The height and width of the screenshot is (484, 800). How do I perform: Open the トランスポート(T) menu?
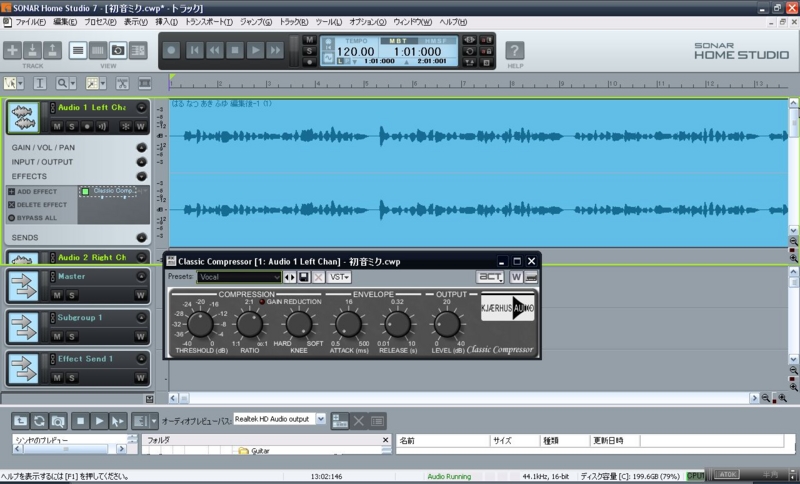209,22
